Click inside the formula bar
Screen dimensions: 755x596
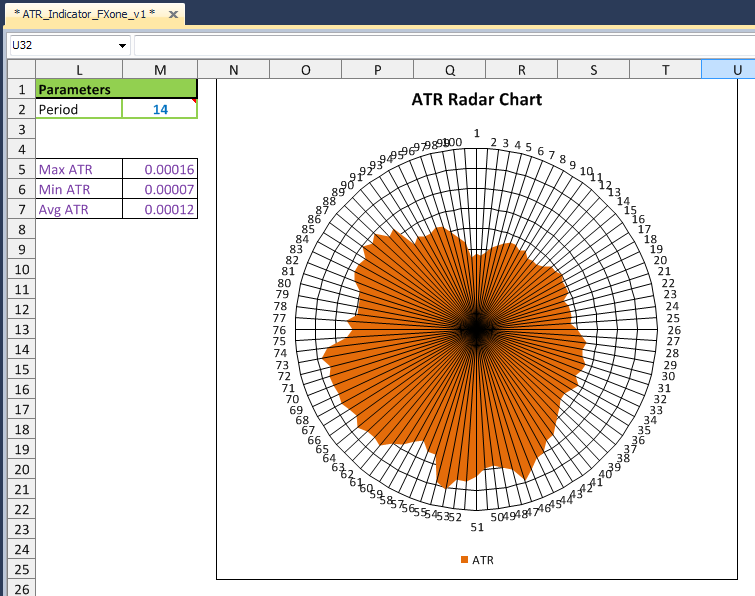[440, 46]
